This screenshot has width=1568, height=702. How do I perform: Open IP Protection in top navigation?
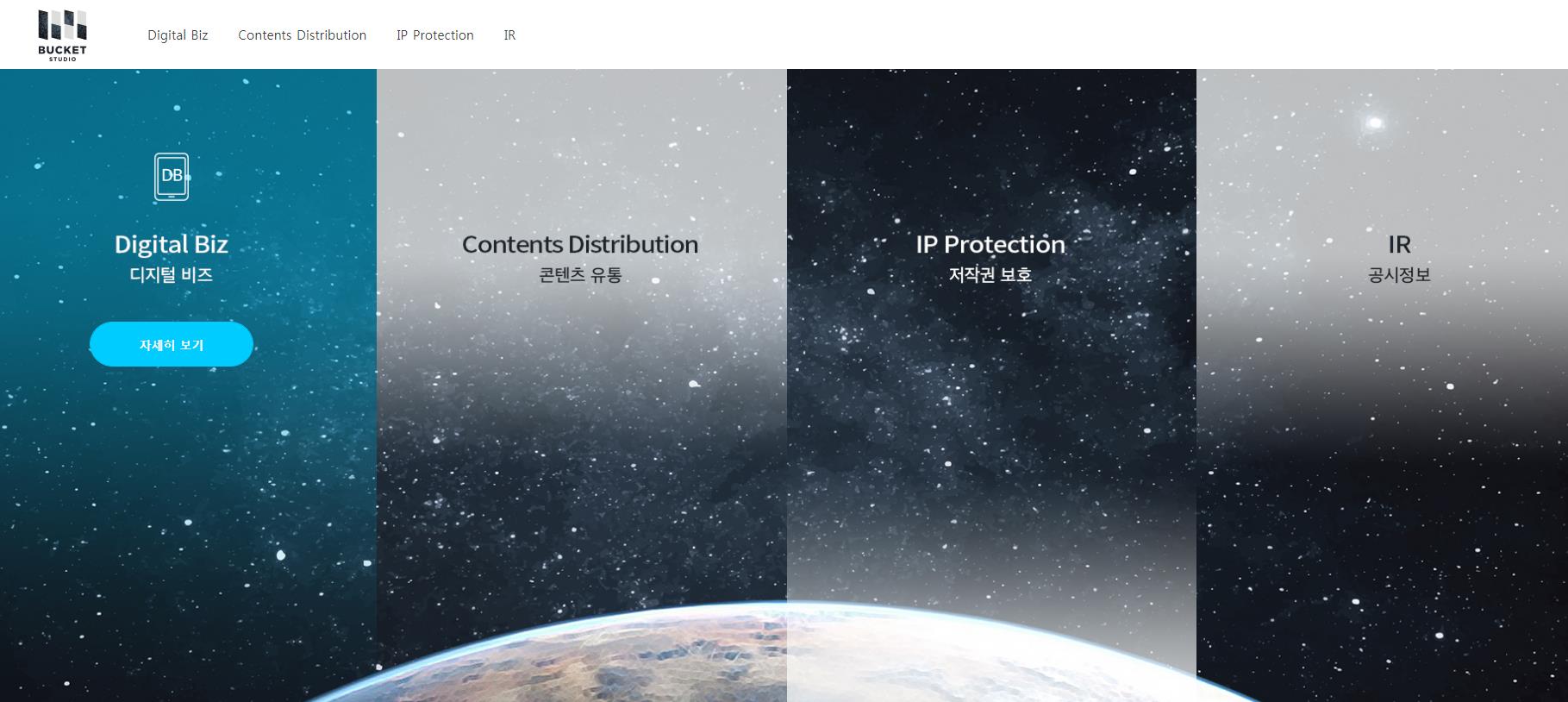[x=435, y=35]
